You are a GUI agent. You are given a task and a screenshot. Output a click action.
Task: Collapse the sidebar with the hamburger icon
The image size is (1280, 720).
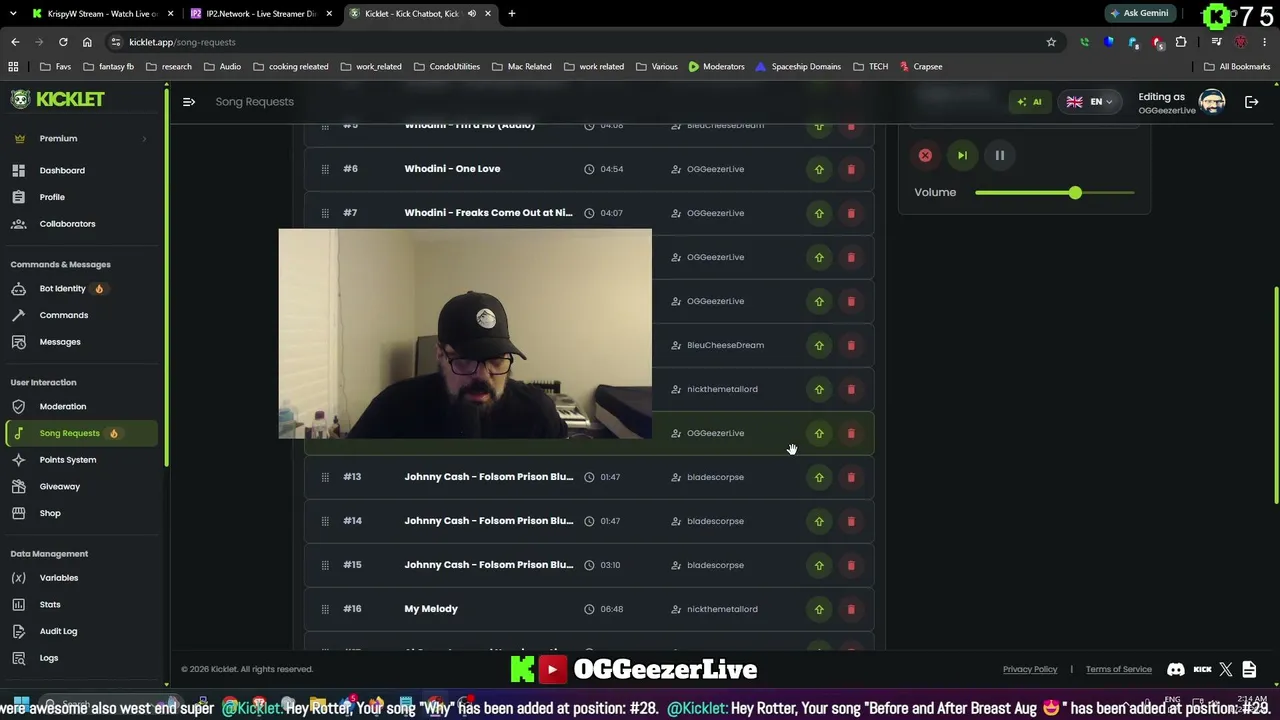tap(189, 102)
